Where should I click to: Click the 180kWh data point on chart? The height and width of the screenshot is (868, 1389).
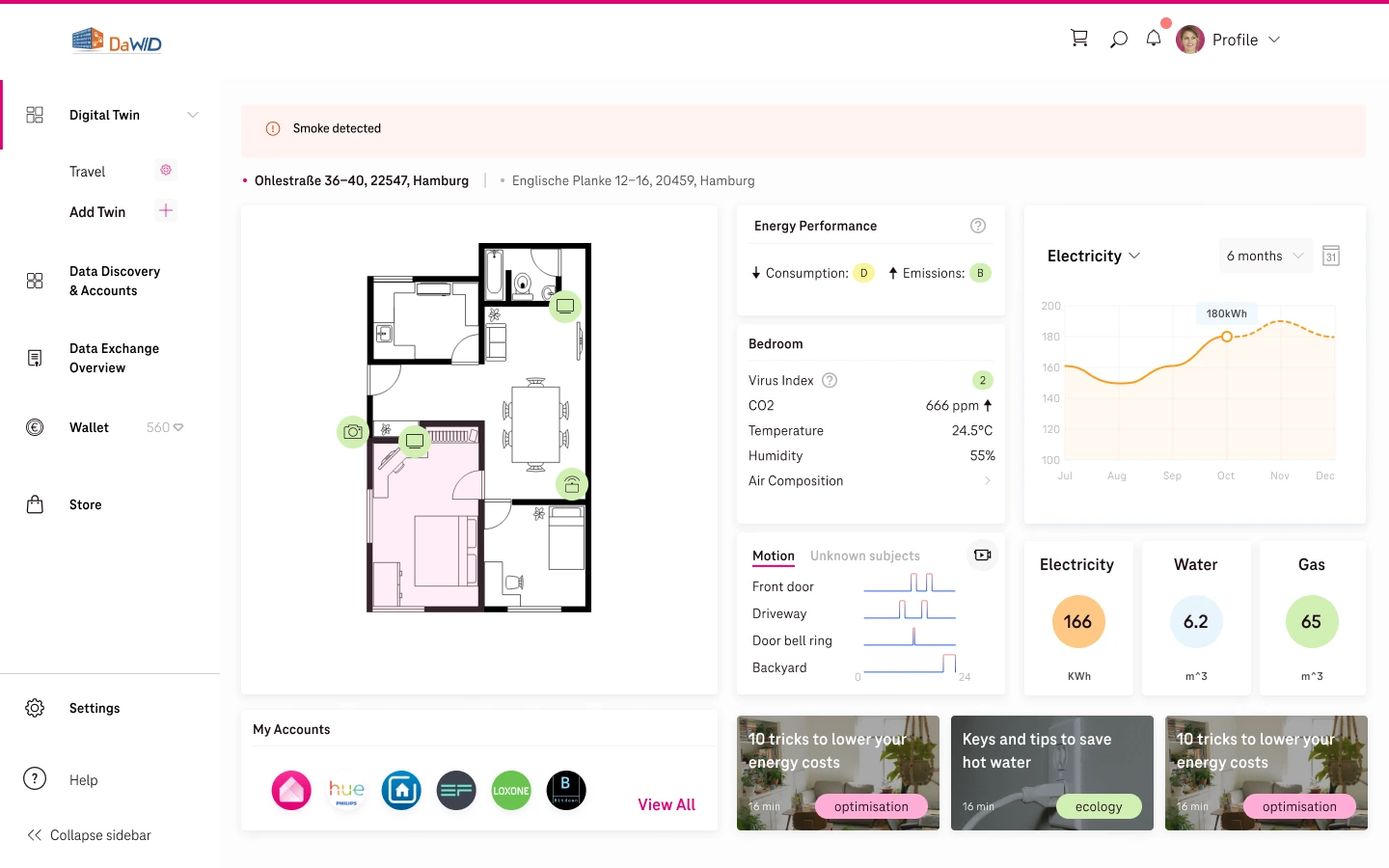click(x=1226, y=337)
